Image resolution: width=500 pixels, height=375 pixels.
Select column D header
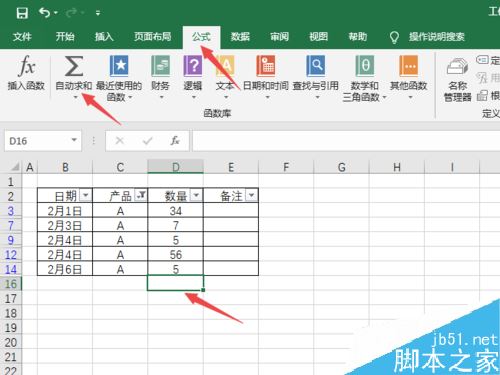pos(176,167)
